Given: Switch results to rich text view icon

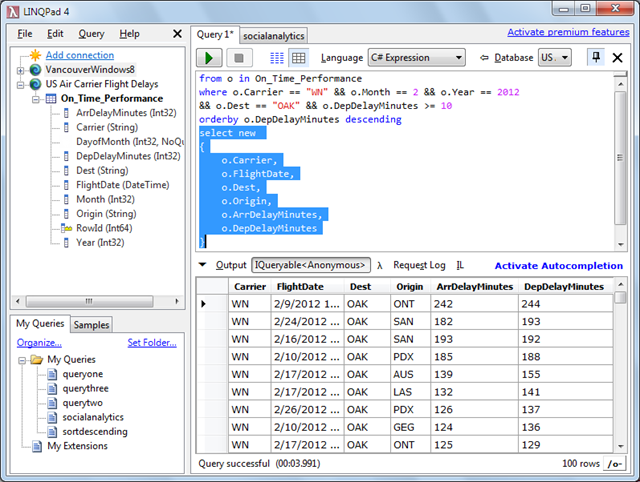Looking at the screenshot, I should [277, 58].
